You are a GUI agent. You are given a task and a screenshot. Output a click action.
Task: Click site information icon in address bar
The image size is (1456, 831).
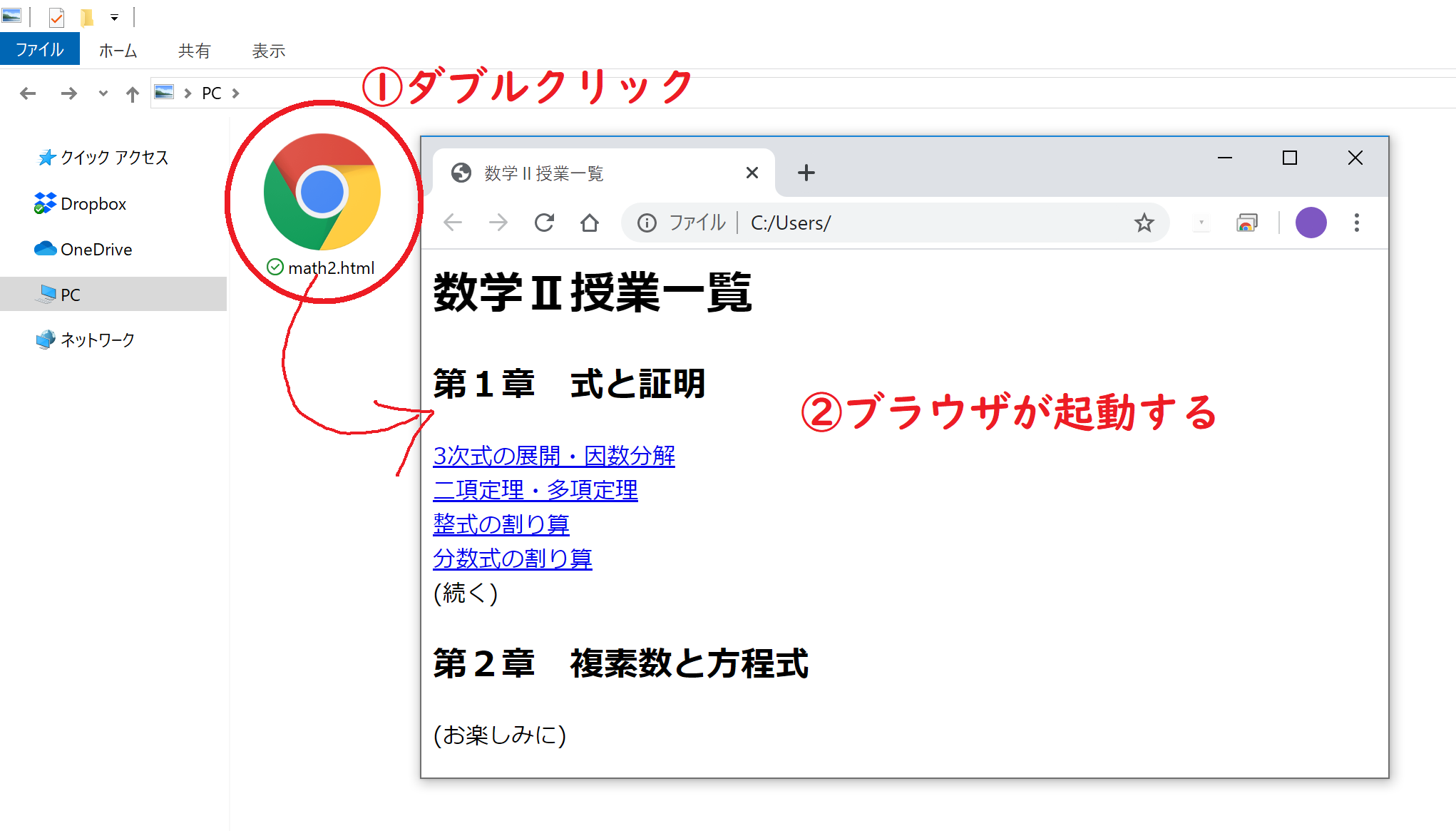point(647,223)
